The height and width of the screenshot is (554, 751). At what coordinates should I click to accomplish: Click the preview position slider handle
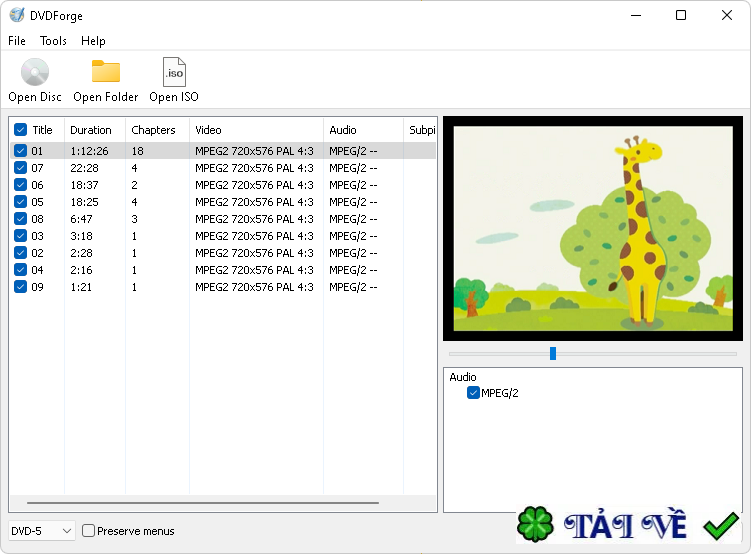[x=553, y=353]
